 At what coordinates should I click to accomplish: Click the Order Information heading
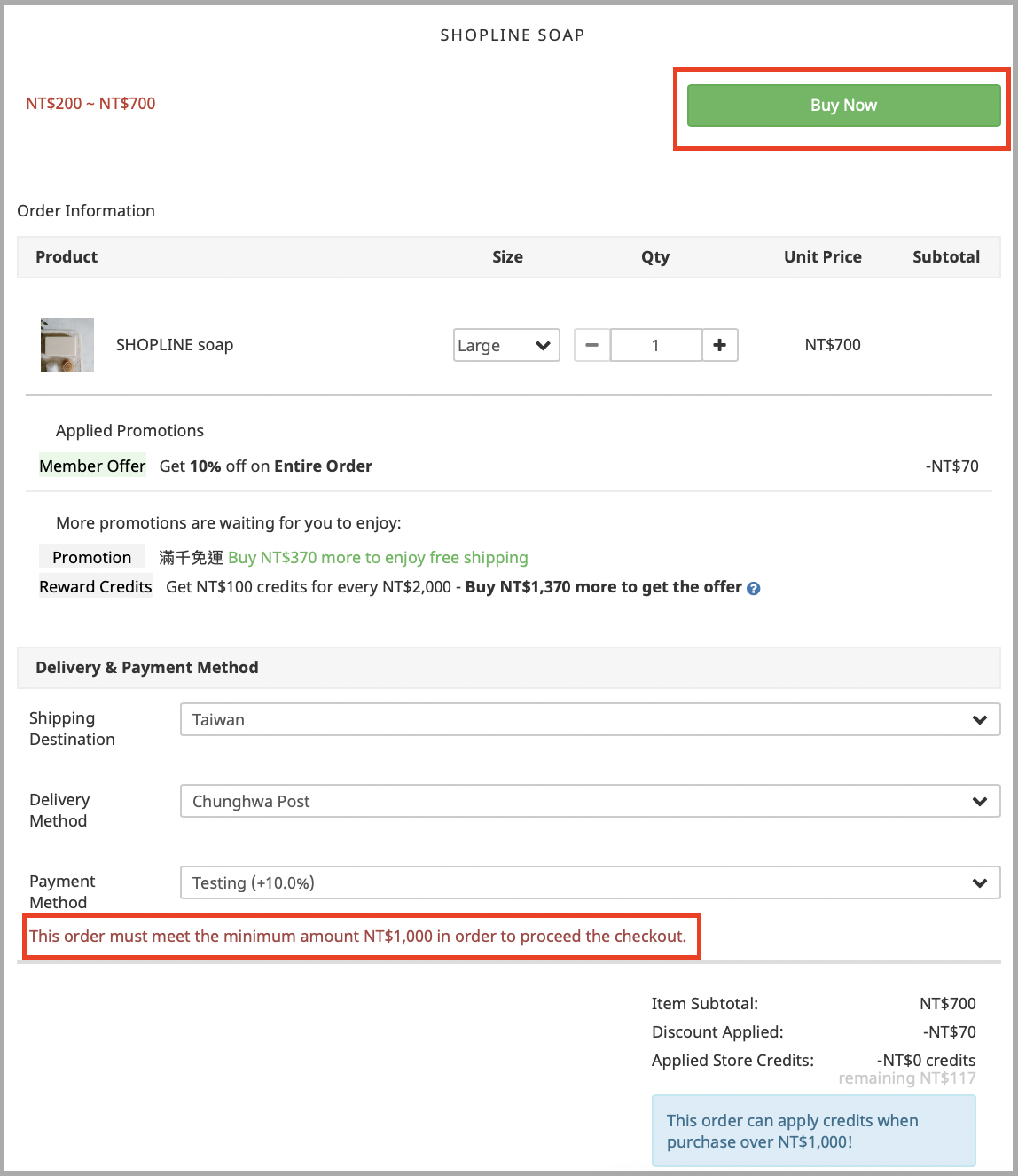pyautogui.click(x=86, y=211)
